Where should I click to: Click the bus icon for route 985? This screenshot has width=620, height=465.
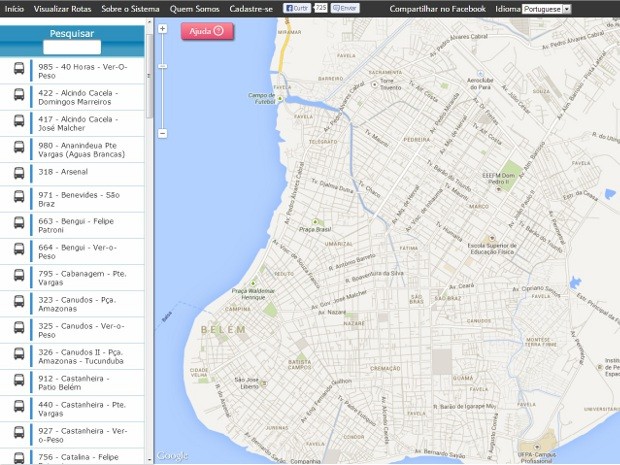click(x=19, y=71)
